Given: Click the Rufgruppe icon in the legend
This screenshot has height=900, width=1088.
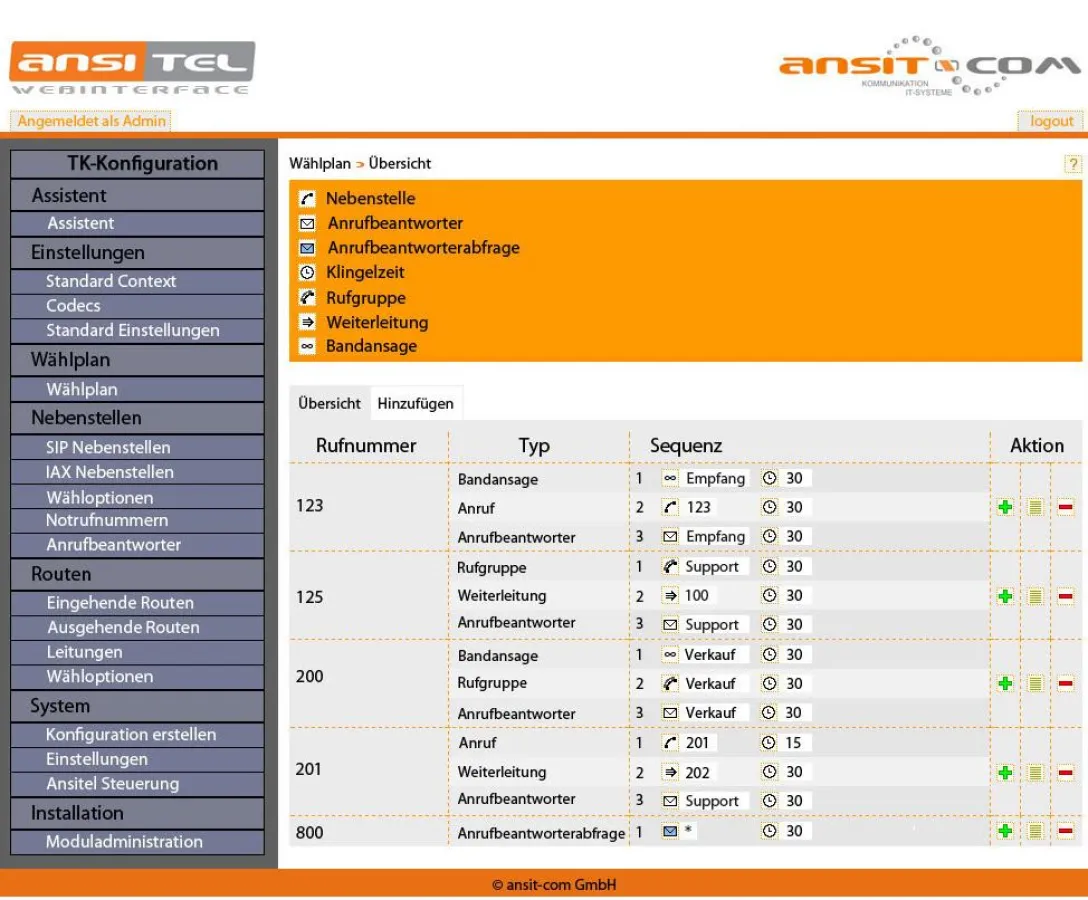Looking at the screenshot, I should [305, 297].
